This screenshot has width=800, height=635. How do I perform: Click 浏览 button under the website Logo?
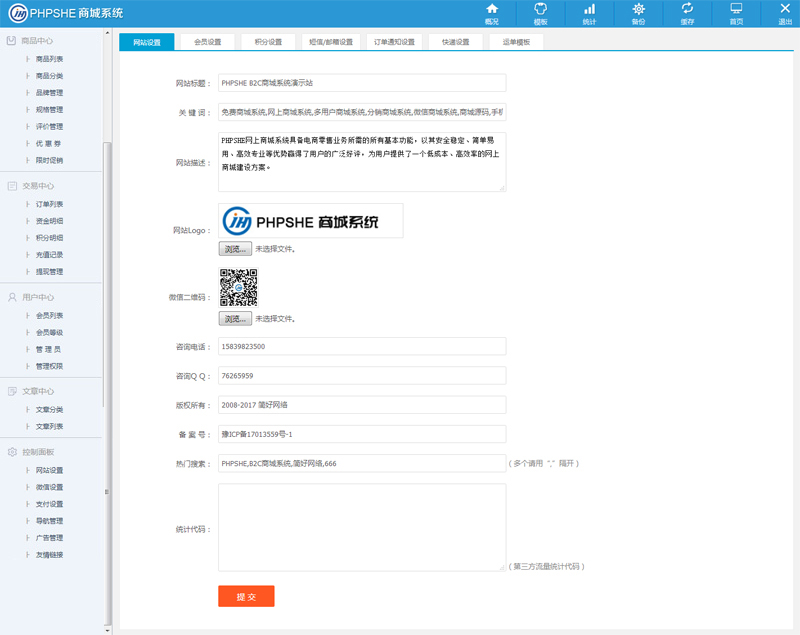click(x=235, y=249)
